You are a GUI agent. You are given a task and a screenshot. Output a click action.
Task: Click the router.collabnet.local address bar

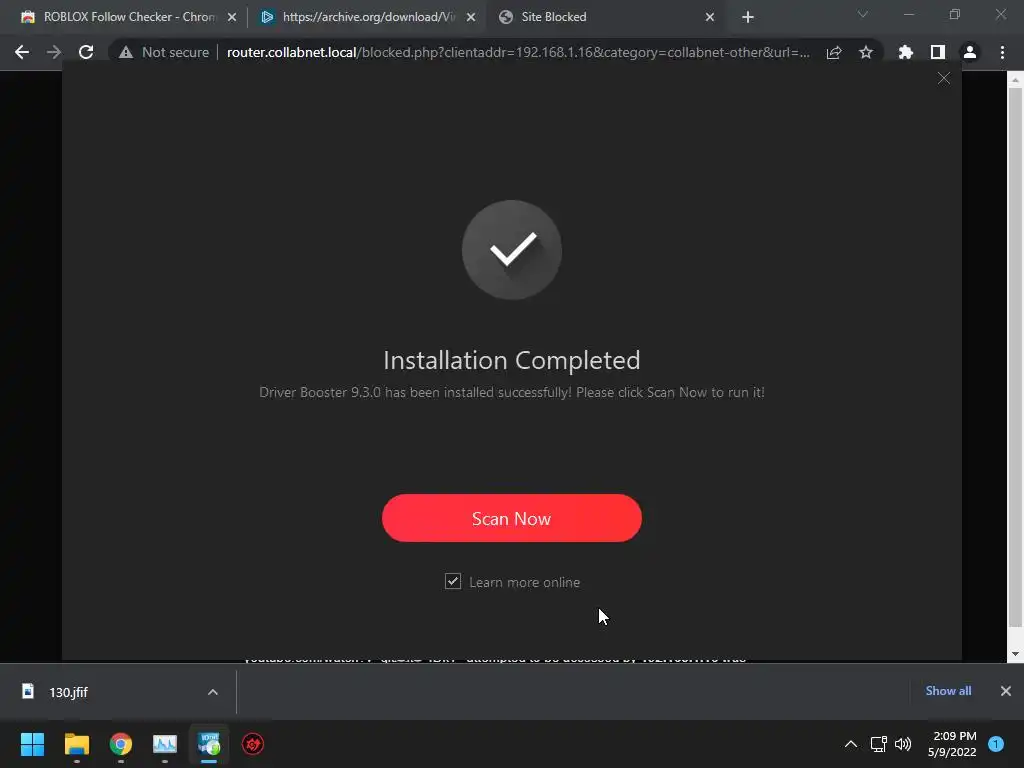pyautogui.click(x=517, y=52)
